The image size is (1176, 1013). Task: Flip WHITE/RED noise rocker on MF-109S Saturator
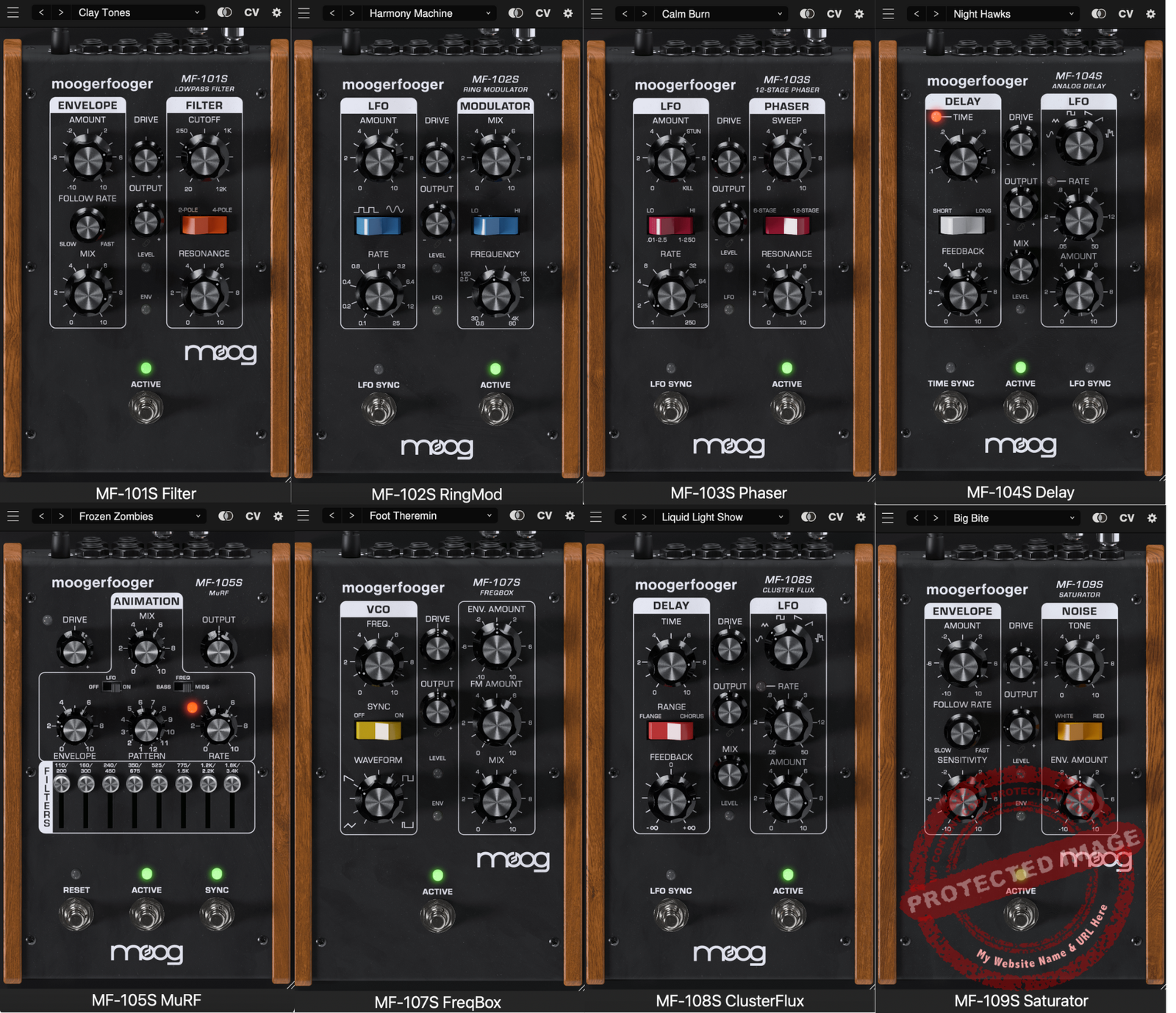[1079, 731]
